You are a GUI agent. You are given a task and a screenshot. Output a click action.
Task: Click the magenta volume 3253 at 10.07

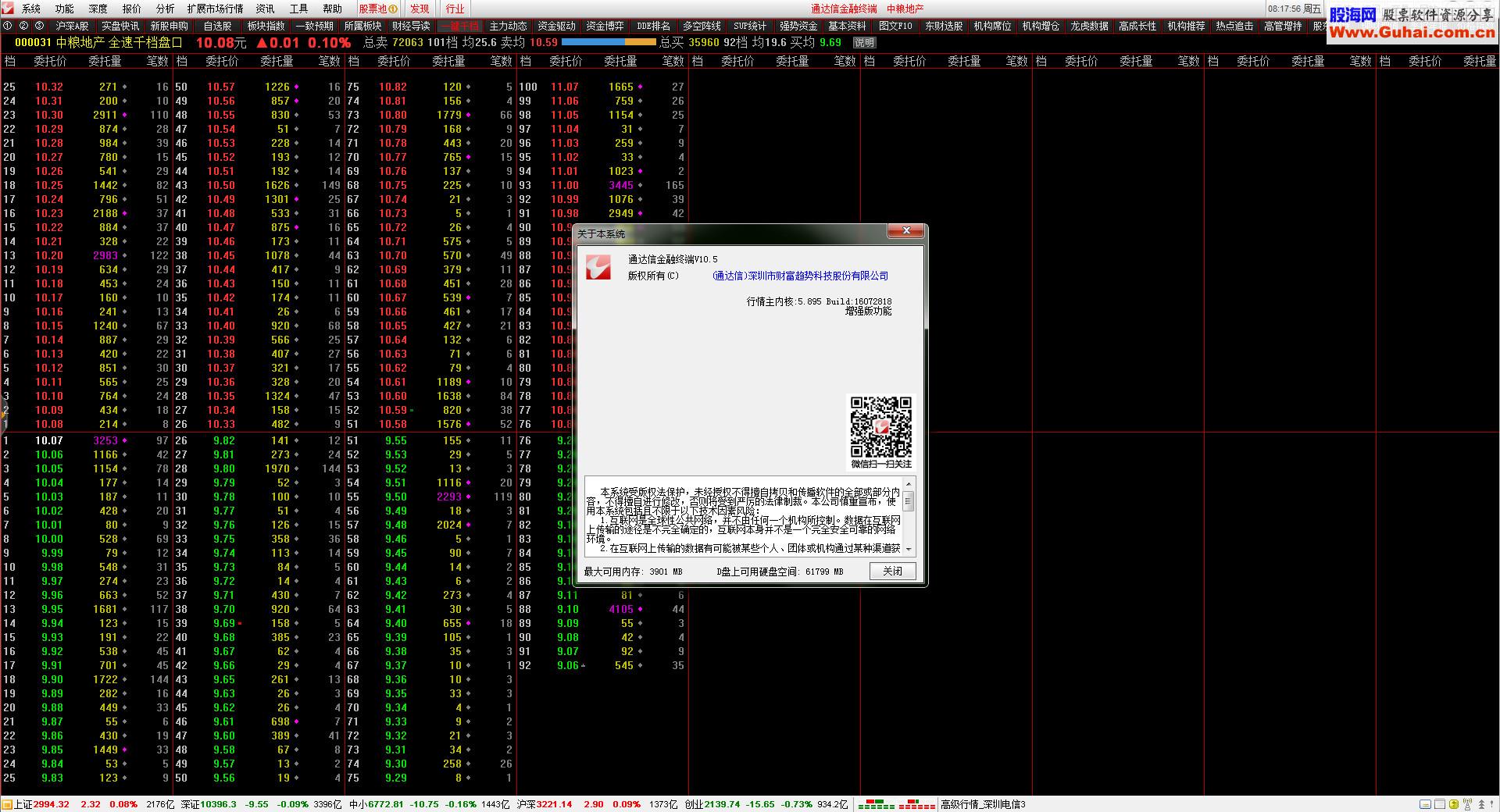(x=105, y=441)
